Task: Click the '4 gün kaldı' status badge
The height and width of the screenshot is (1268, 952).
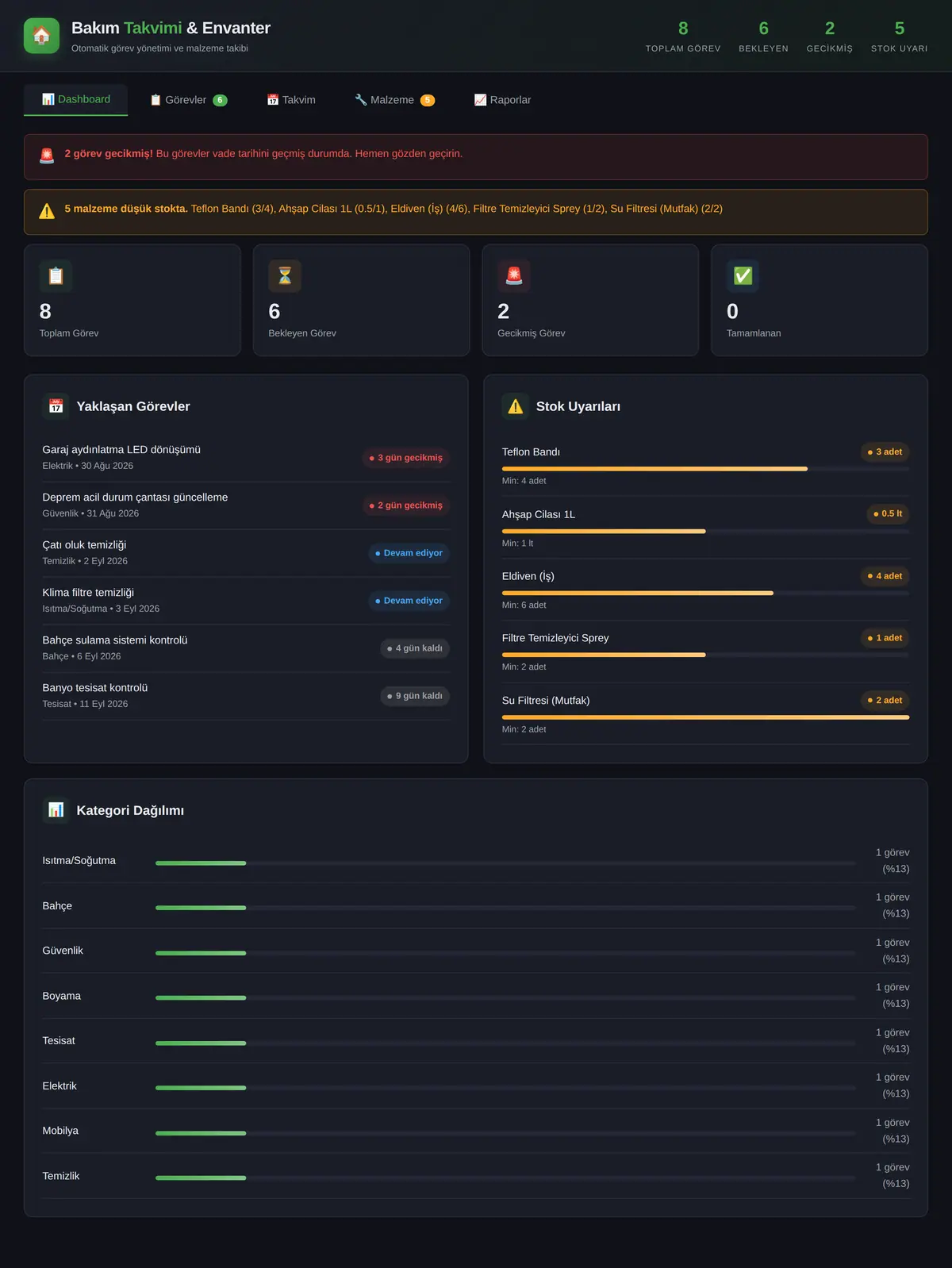Action: coord(415,648)
